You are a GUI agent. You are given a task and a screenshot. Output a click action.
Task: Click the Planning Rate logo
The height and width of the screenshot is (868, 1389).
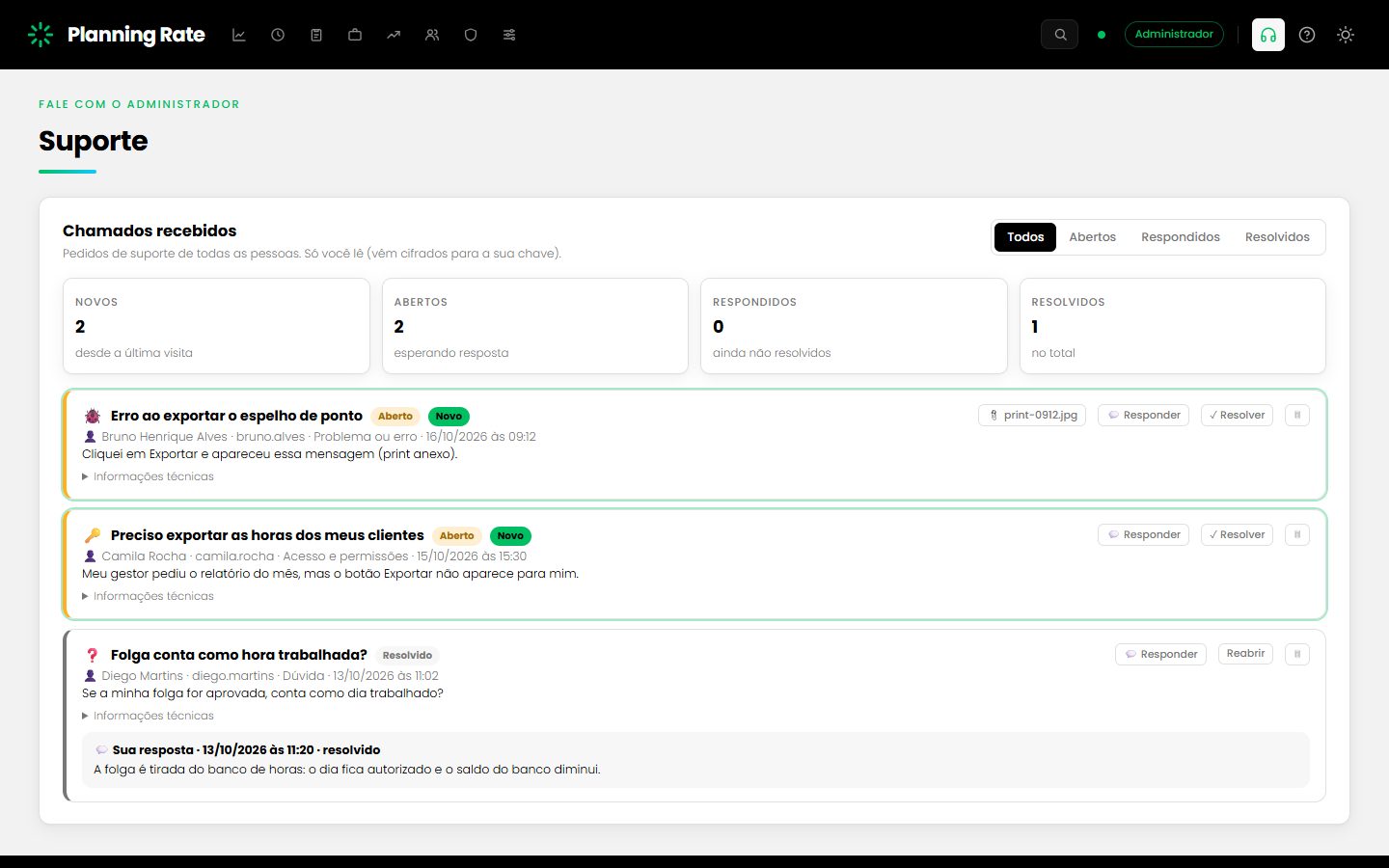(116, 35)
